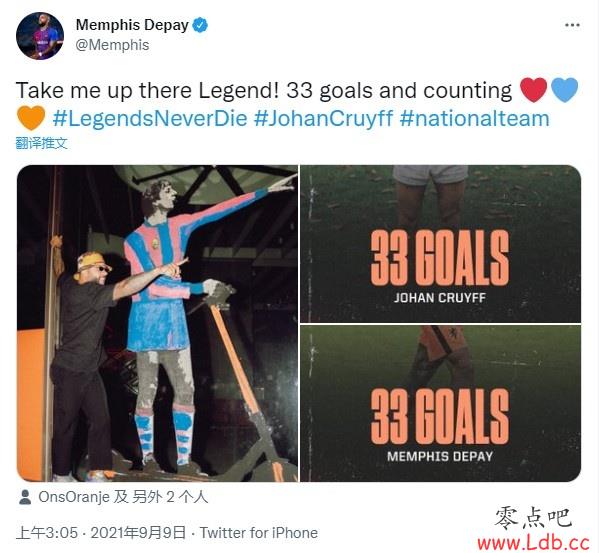The height and width of the screenshot is (553, 599).
Task: Open the Cruyff statue photo
Action: (157, 323)
